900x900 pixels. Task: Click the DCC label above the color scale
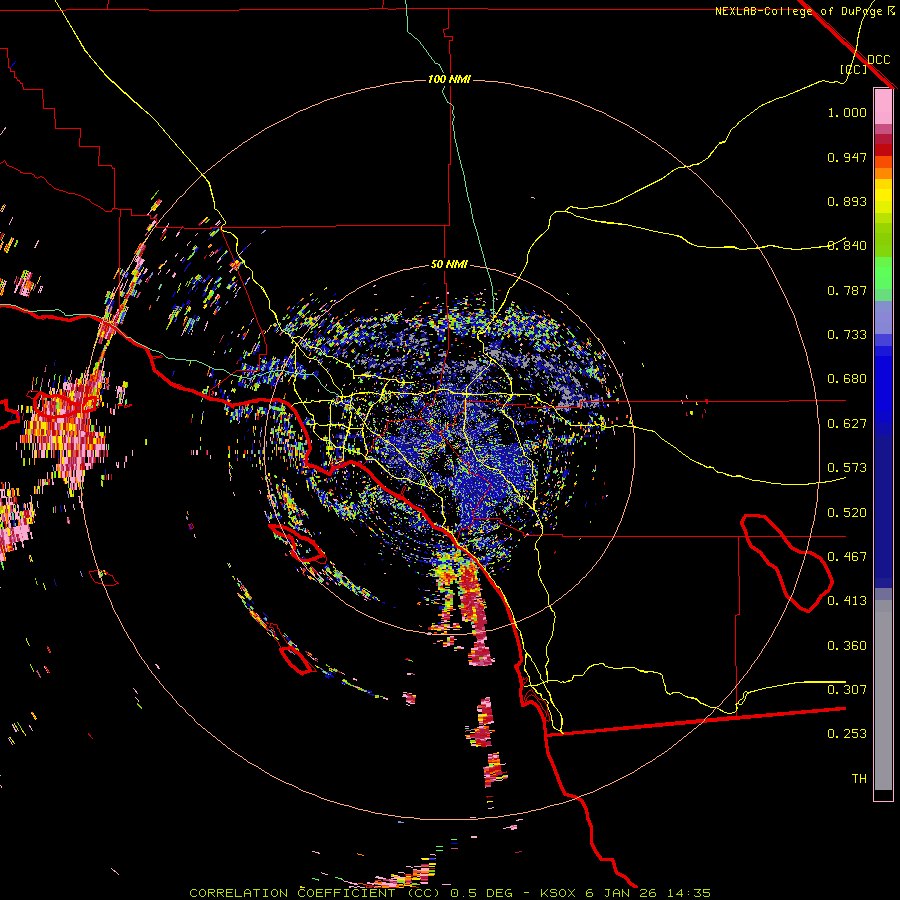tap(878, 60)
